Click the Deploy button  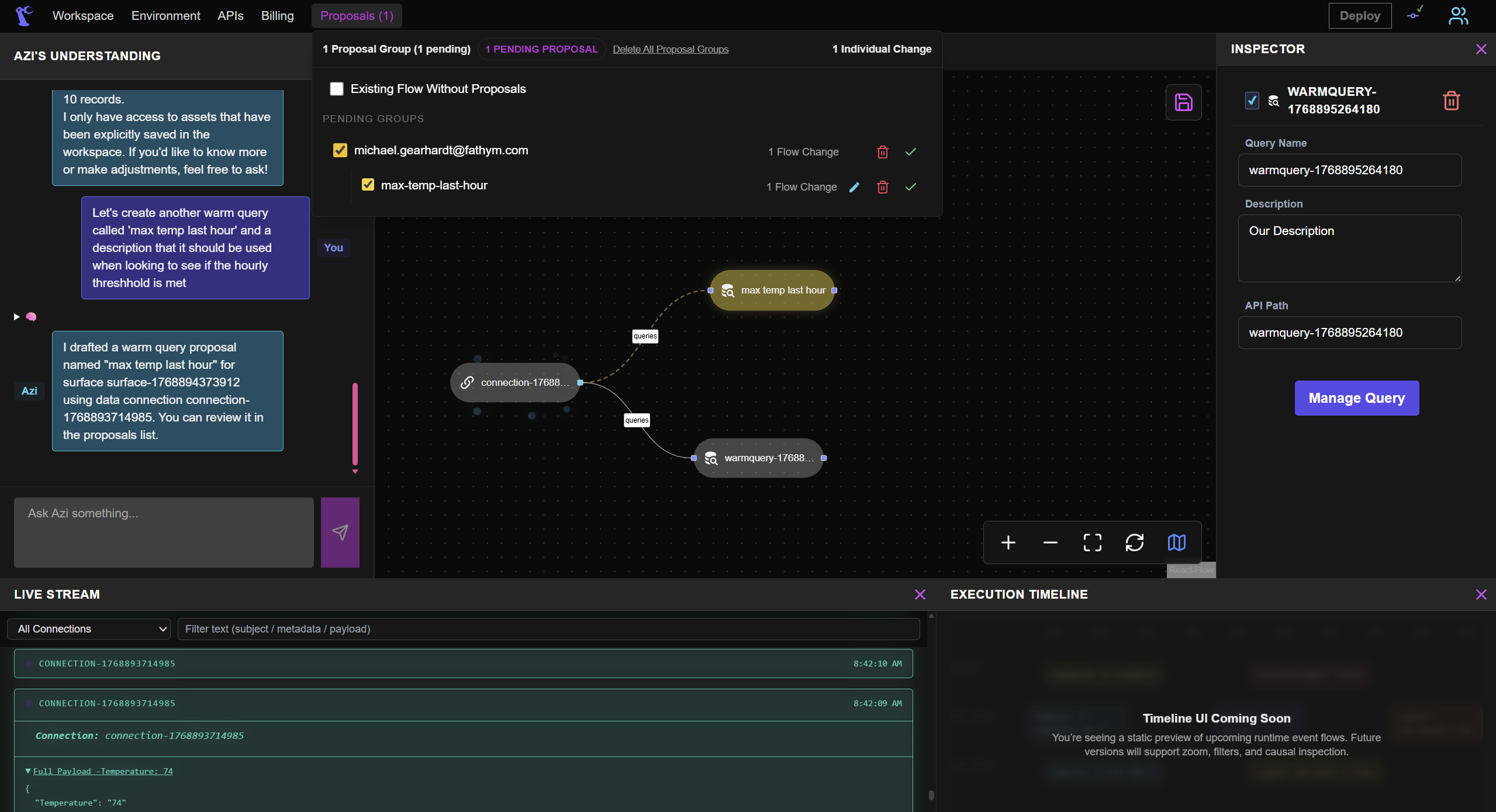pyautogui.click(x=1360, y=16)
